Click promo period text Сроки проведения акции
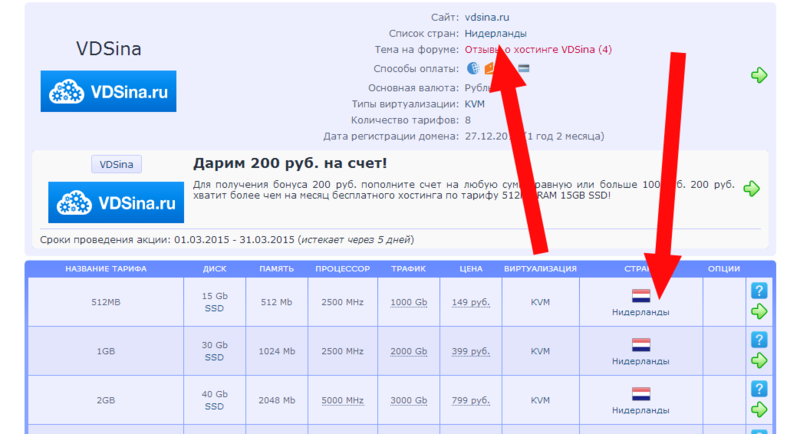This screenshot has width=800, height=434. coord(227,240)
